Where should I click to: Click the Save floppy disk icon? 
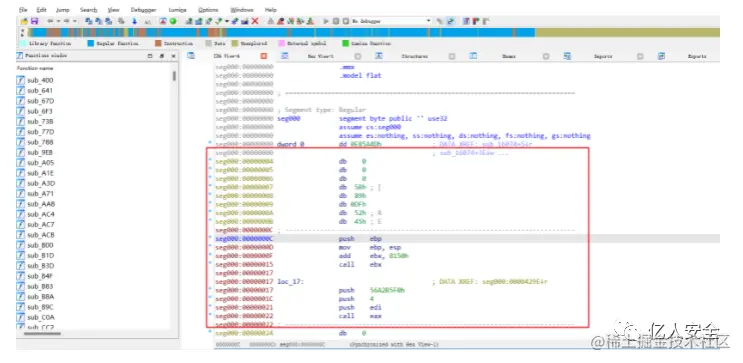click(x=35, y=21)
